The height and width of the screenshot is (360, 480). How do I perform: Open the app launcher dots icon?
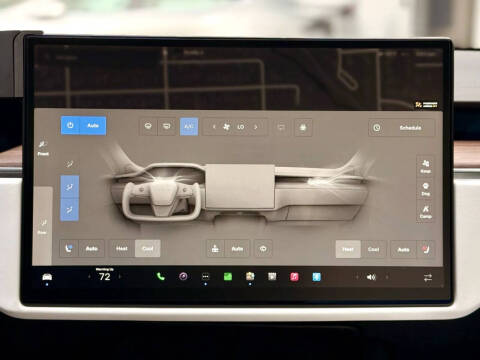click(206, 276)
